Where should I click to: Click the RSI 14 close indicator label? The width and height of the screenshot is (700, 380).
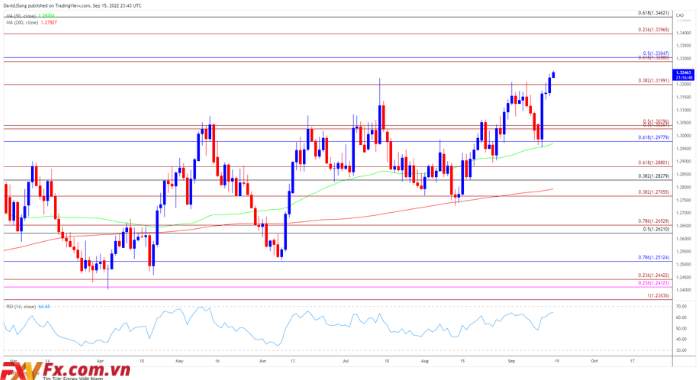click(28, 306)
